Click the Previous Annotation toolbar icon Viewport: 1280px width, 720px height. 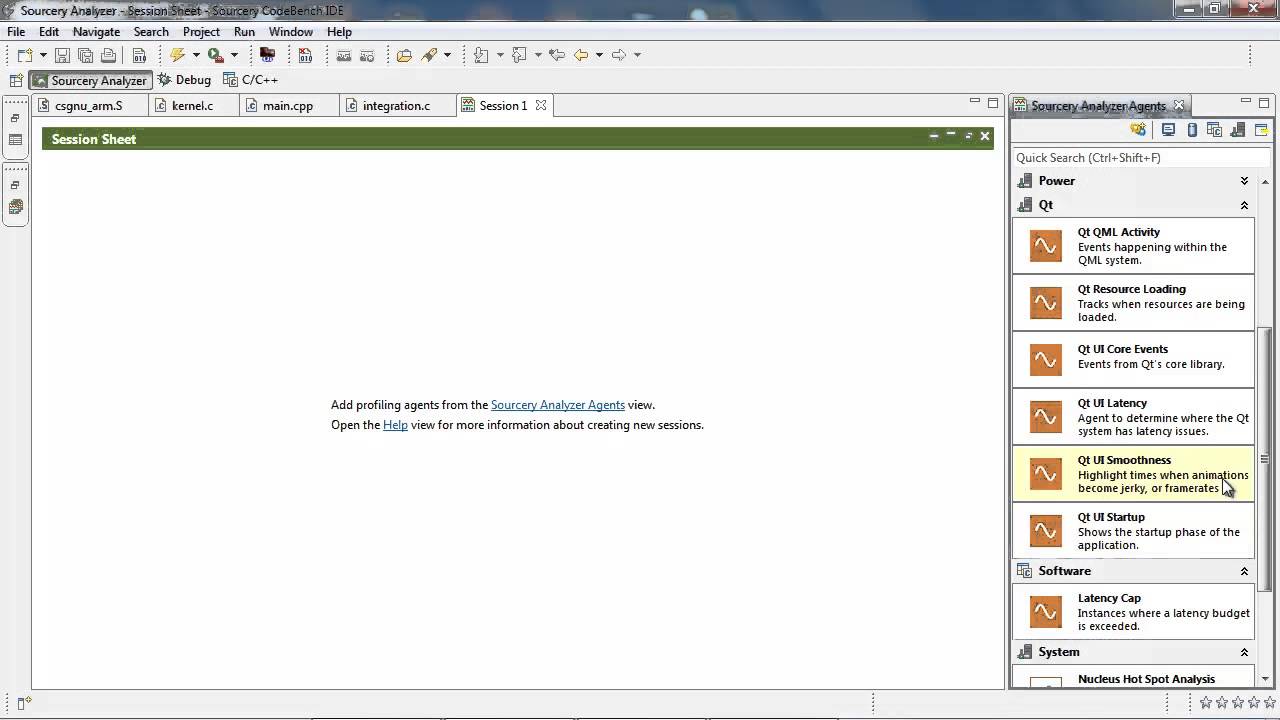[x=519, y=55]
